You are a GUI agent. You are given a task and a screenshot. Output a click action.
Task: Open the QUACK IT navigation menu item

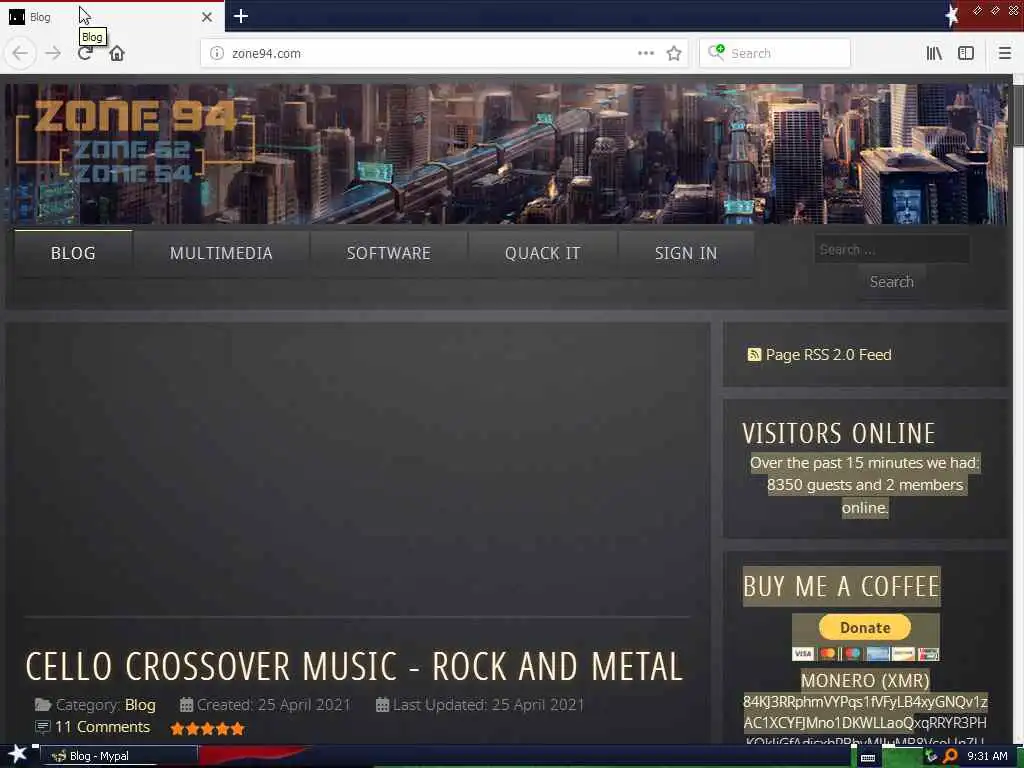click(x=542, y=253)
